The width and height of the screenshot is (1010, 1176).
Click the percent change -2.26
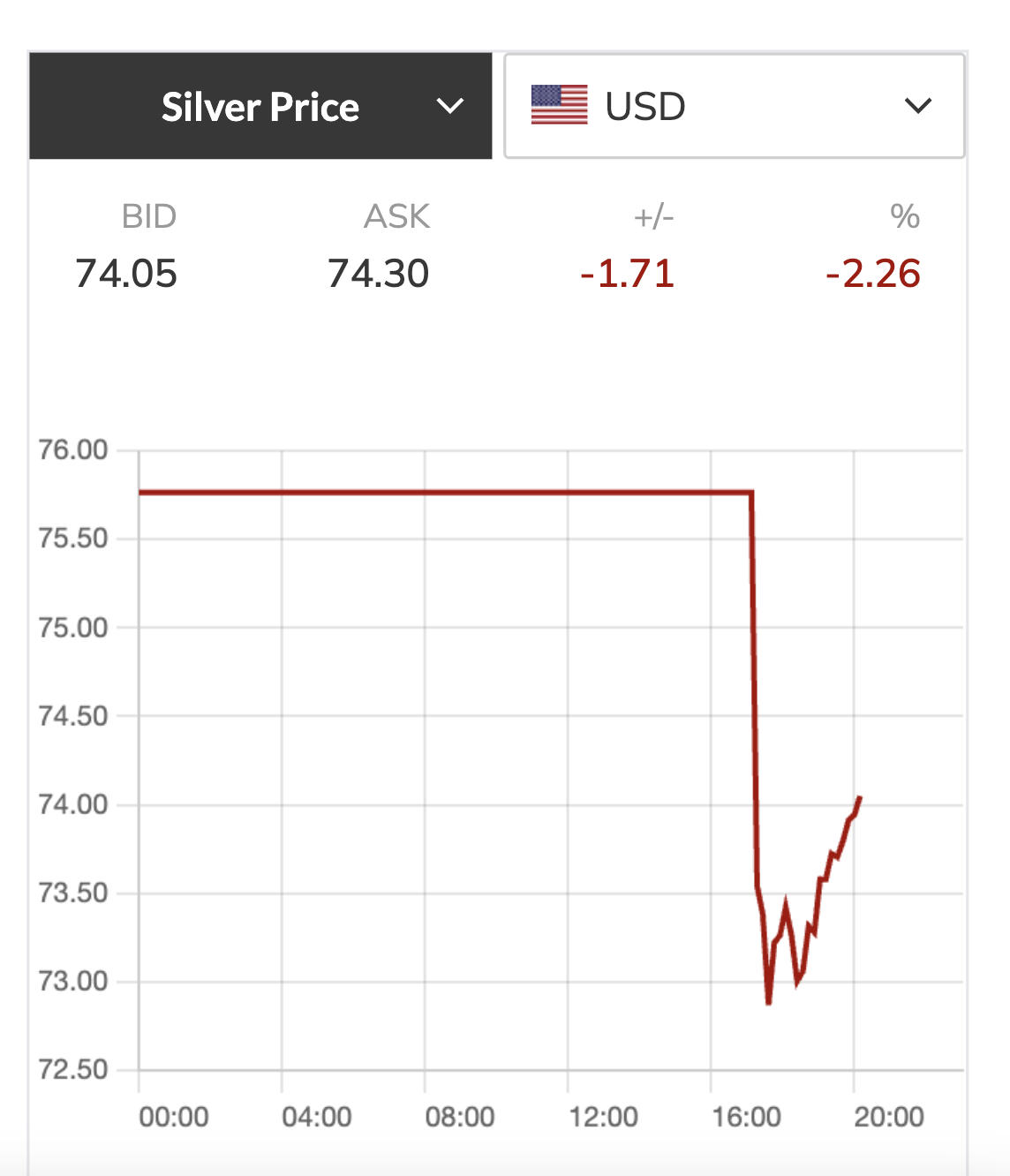873,274
